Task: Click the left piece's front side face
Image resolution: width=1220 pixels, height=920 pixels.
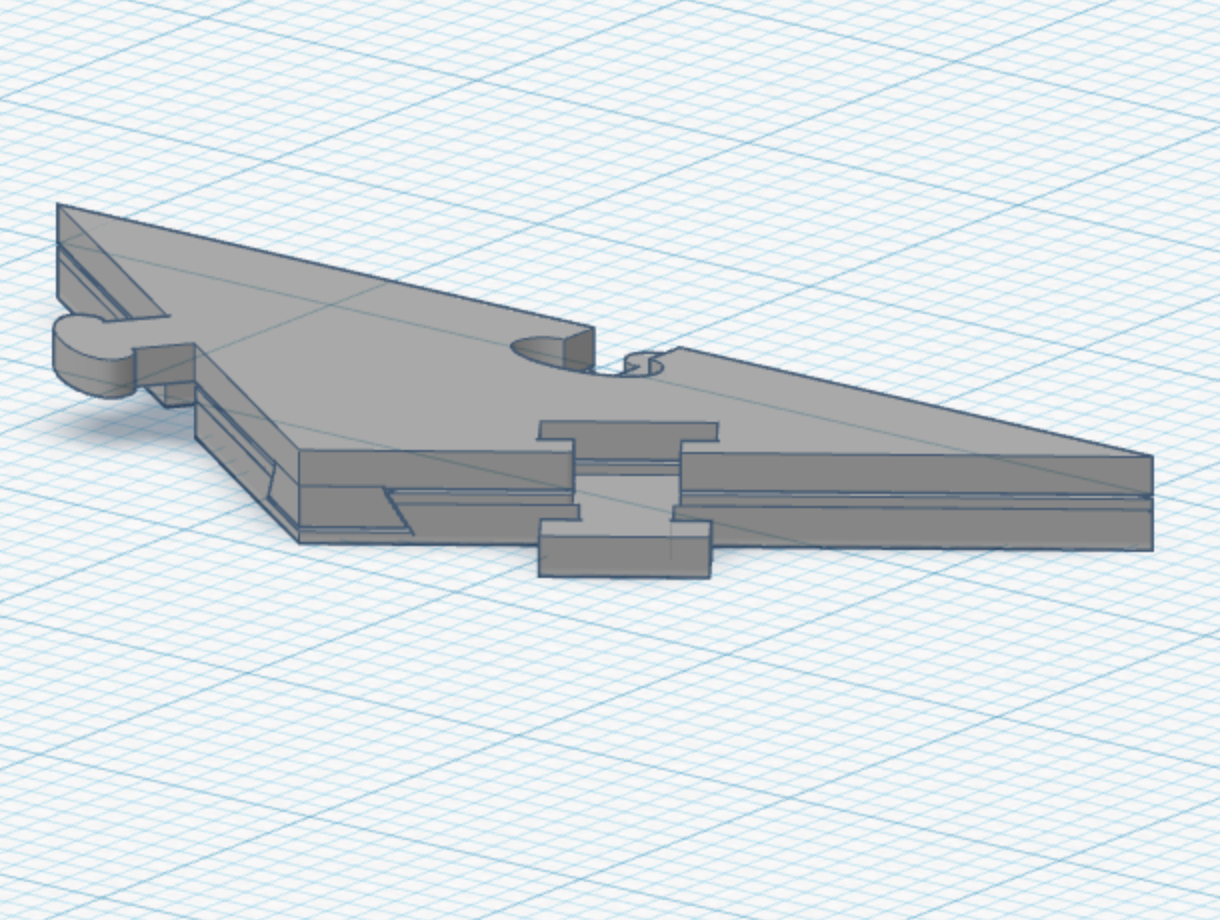Action: tap(437, 495)
